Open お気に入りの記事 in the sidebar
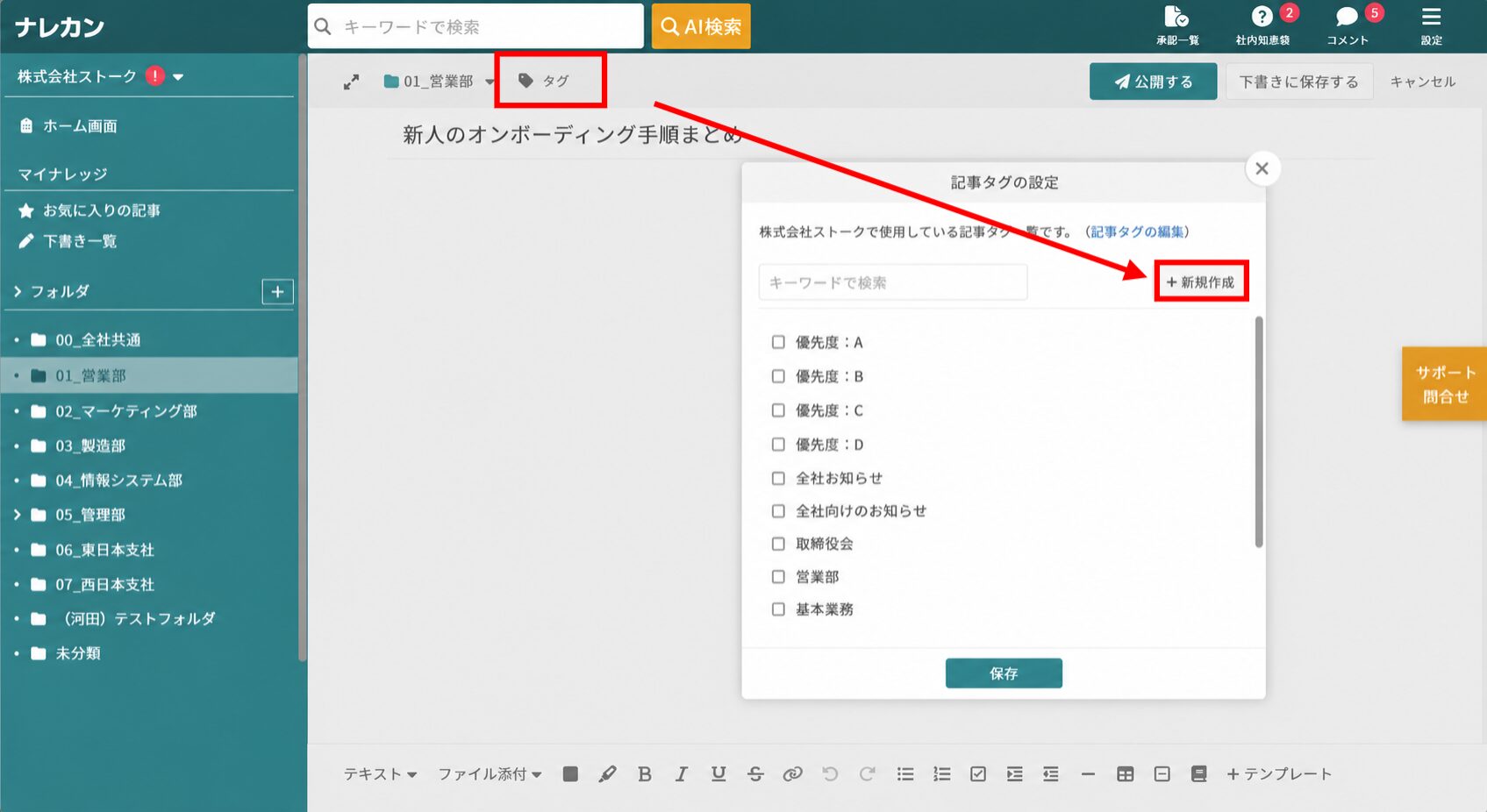Screen dimensions: 1487x812 click(89, 210)
